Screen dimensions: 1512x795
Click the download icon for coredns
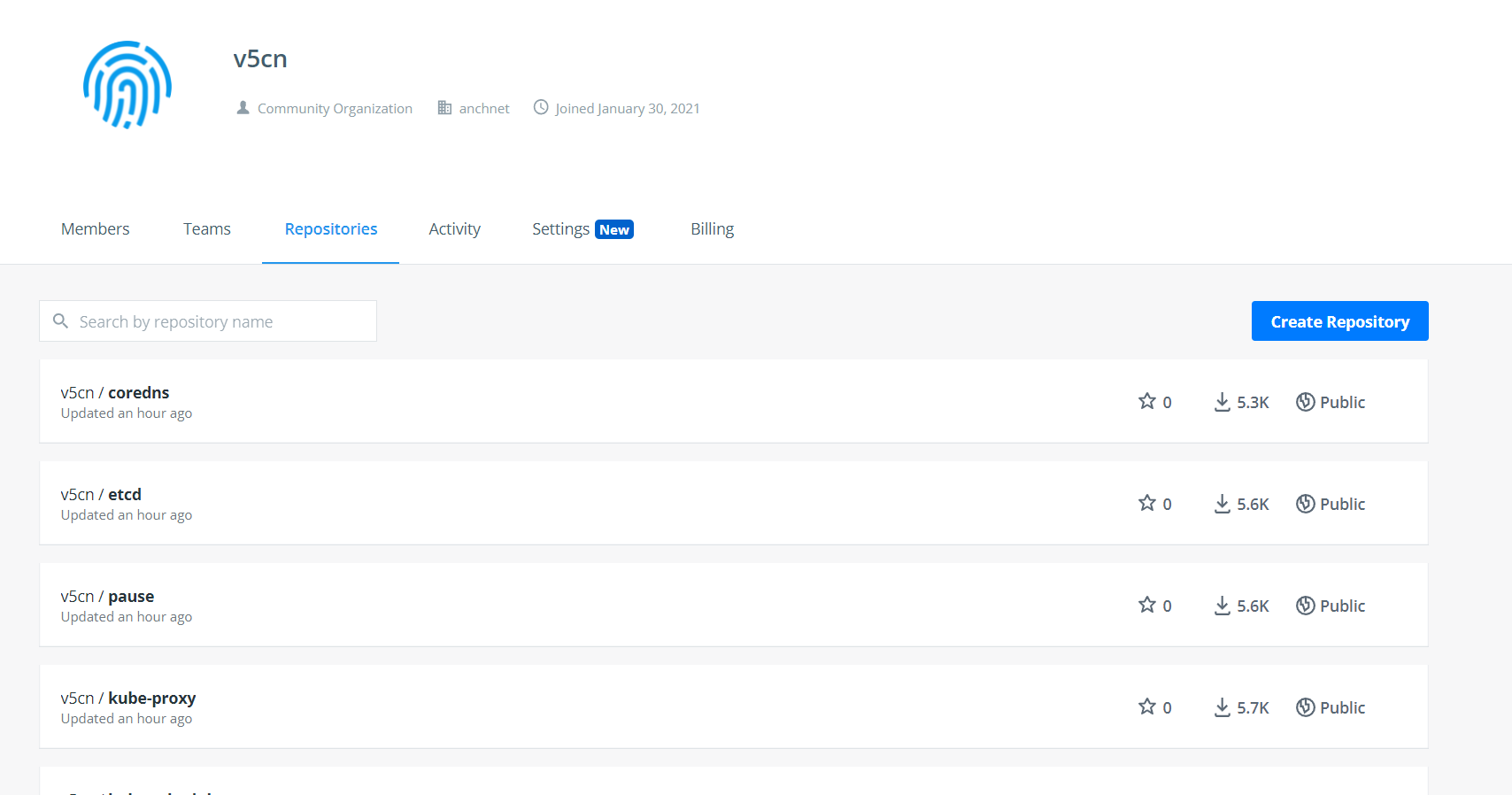click(1223, 402)
